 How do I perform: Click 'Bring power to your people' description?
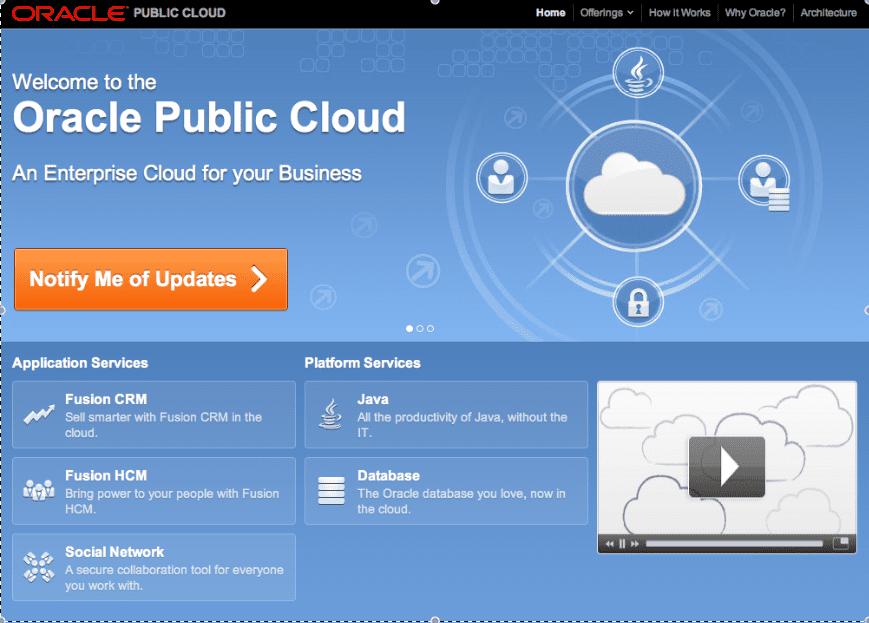[172, 501]
